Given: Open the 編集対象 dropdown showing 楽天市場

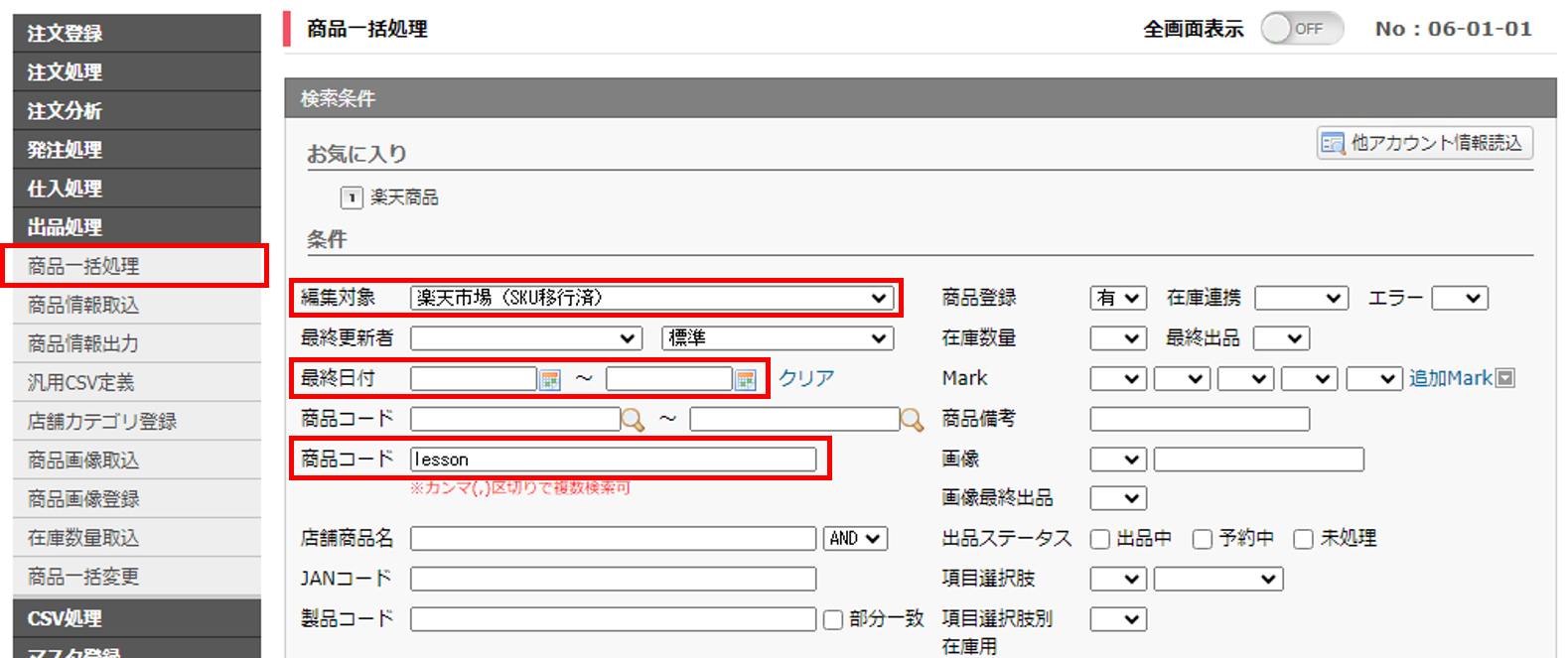Looking at the screenshot, I should click(x=650, y=298).
